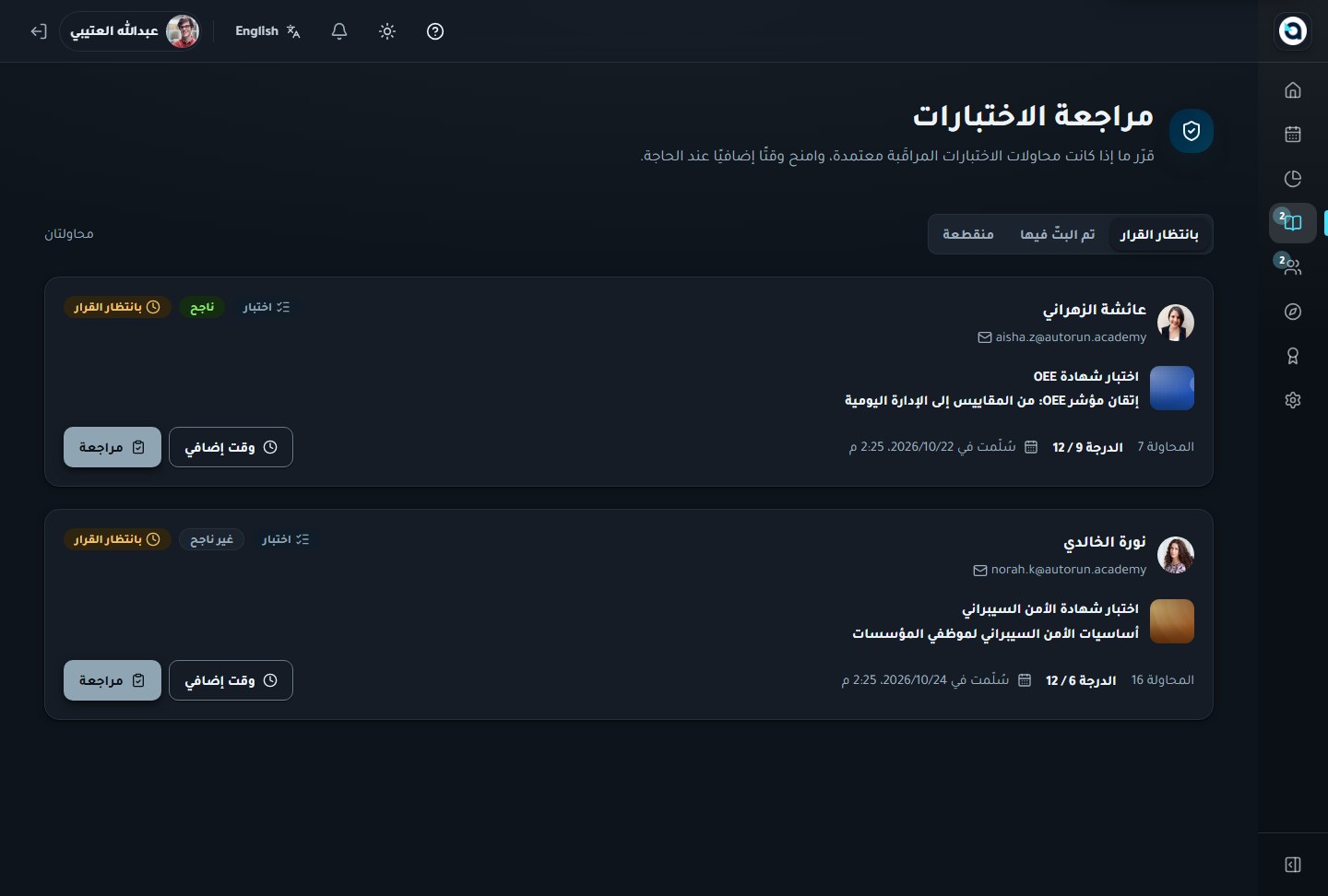Viewport: 1328px width, 896px height.
Task: Click the محاولتان count label
Action: (69, 234)
